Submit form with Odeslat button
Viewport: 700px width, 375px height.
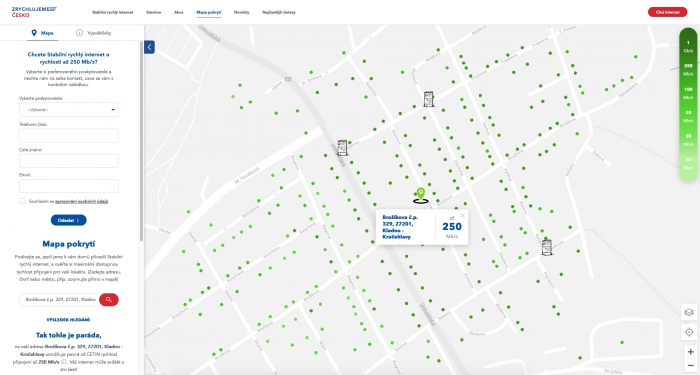click(68, 220)
